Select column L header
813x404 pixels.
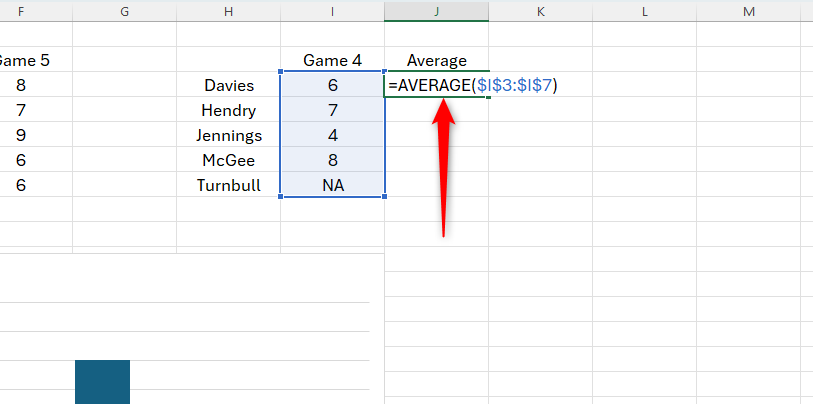644,11
